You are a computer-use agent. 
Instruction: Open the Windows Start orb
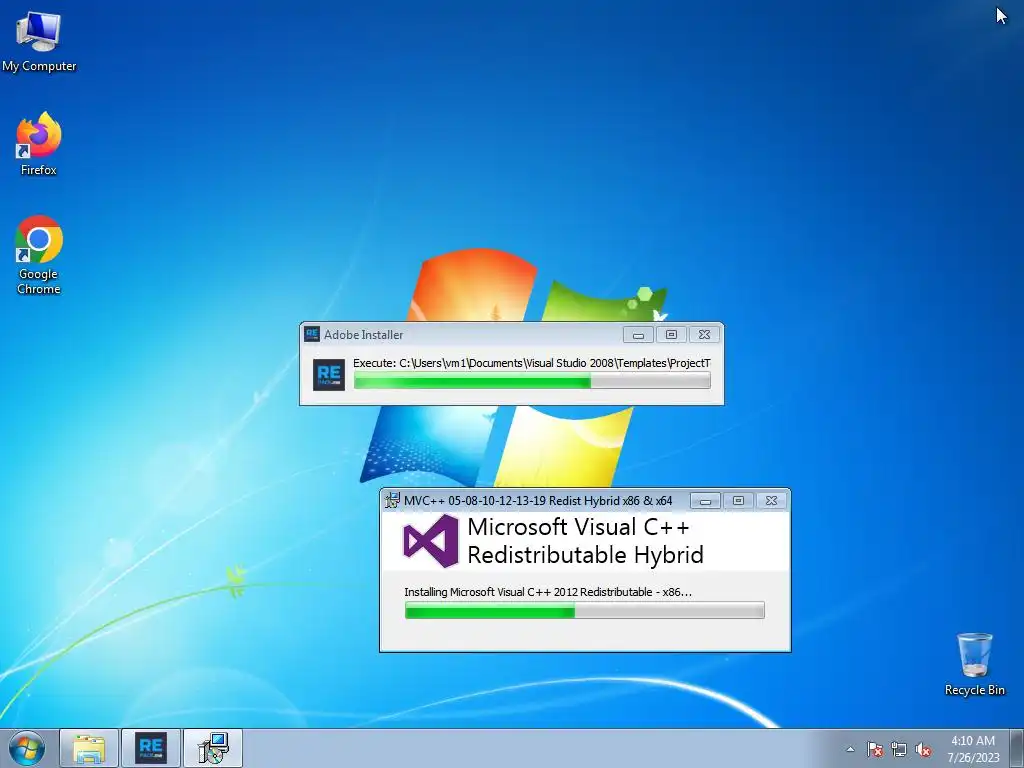click(x=27, y=748)
